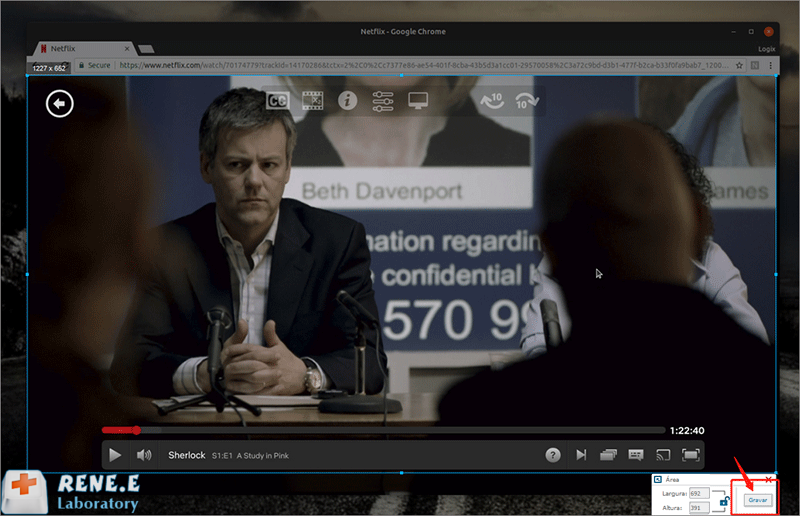Go back using the circular arrow button

pyautogui.click(x=60, y=104)
